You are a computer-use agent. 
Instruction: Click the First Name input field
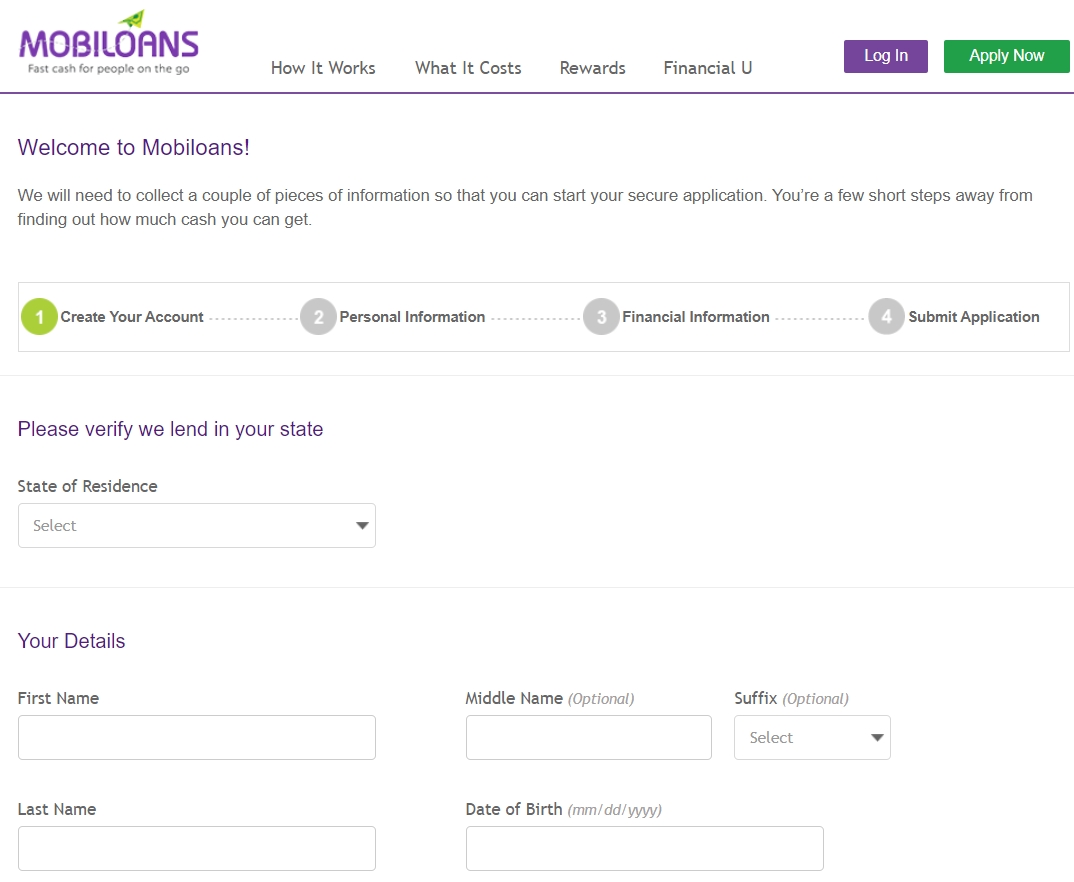(x=196, y=737)
